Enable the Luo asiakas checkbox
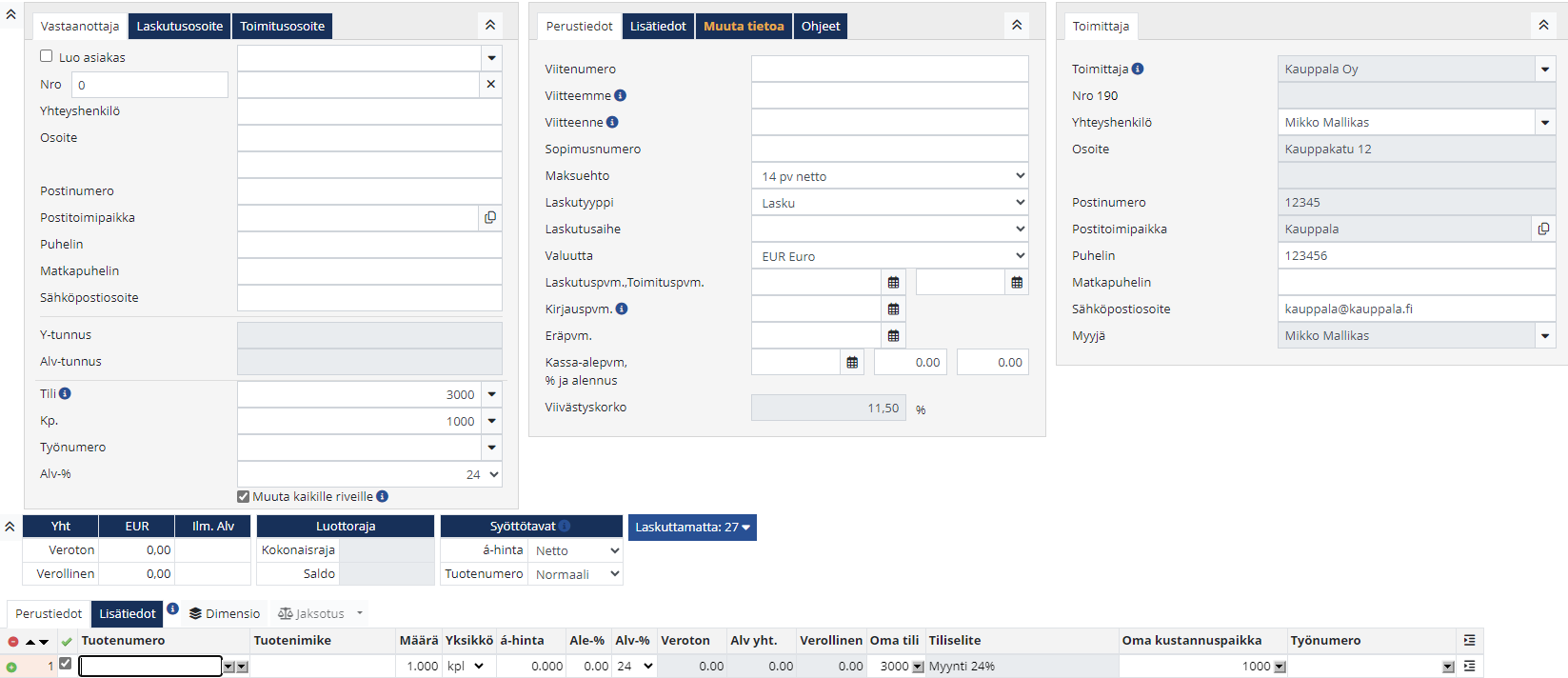1568x678 pixels. [47, 56]
